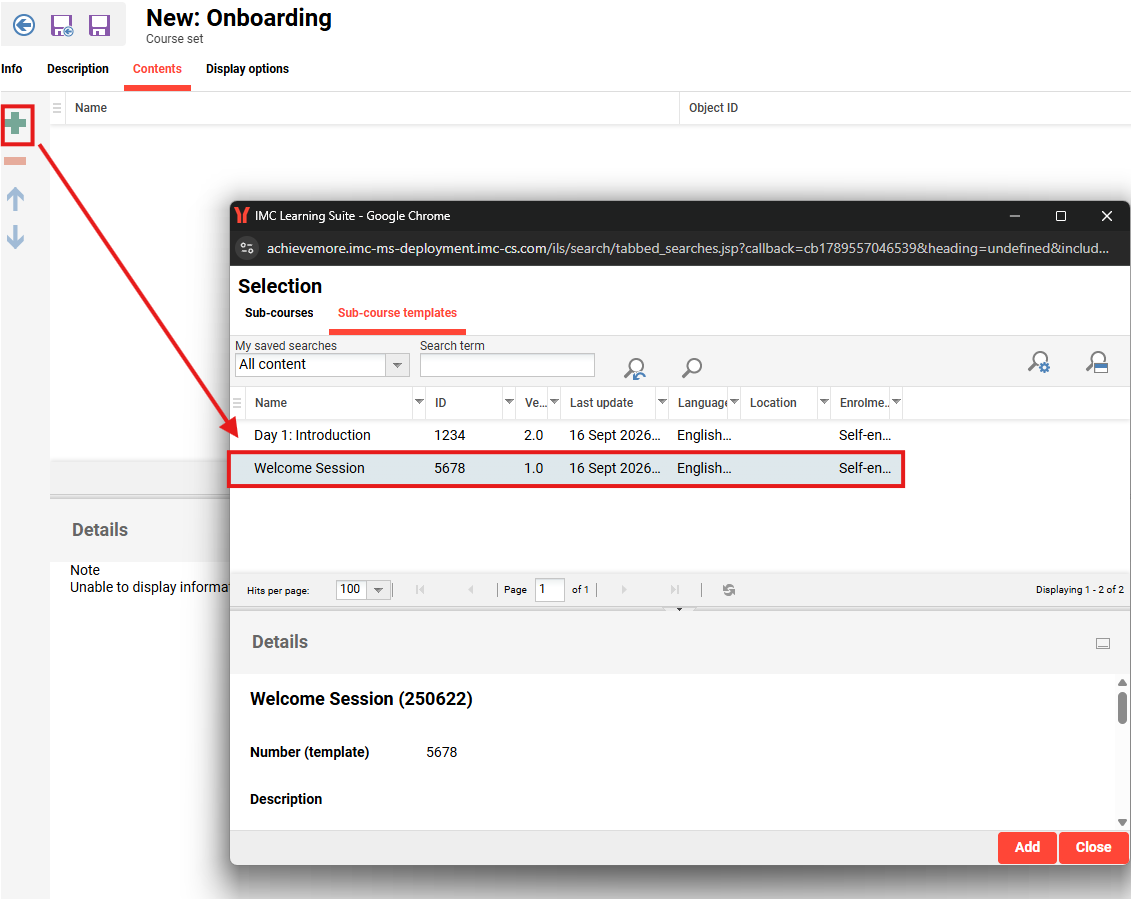The image size is (1131, 899).
Task: Open search settings magnifier with gear
Action: tap(1039, 362)
